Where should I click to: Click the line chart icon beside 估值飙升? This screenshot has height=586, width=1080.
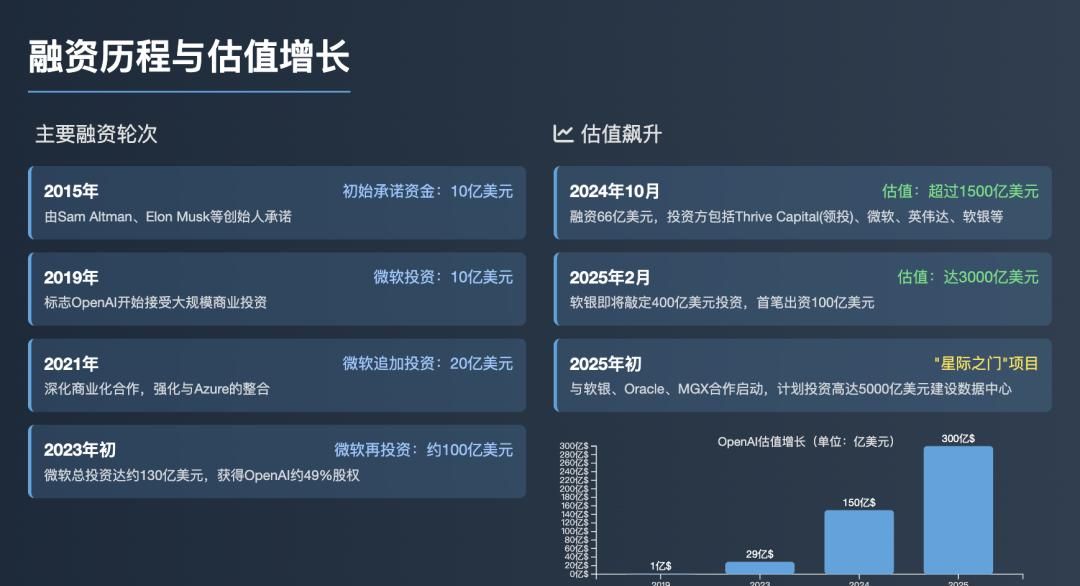point(563,133)
